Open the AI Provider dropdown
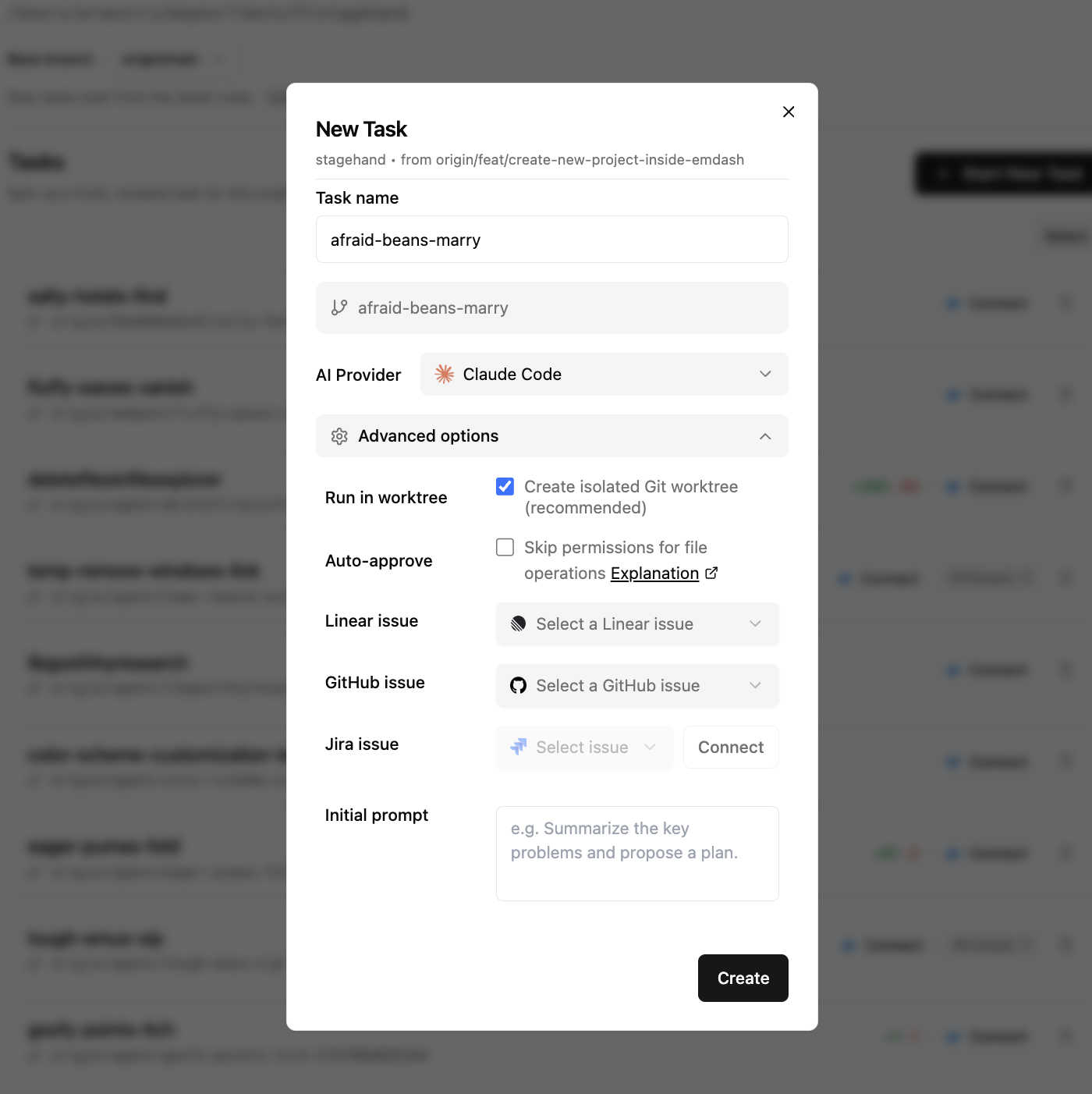1092x1094 pixels. (x=604, y=375)
